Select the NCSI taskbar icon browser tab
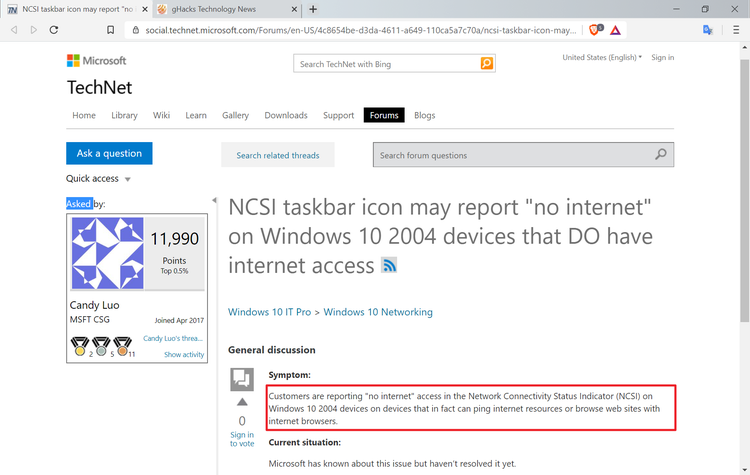 click(x=77, y=9)
